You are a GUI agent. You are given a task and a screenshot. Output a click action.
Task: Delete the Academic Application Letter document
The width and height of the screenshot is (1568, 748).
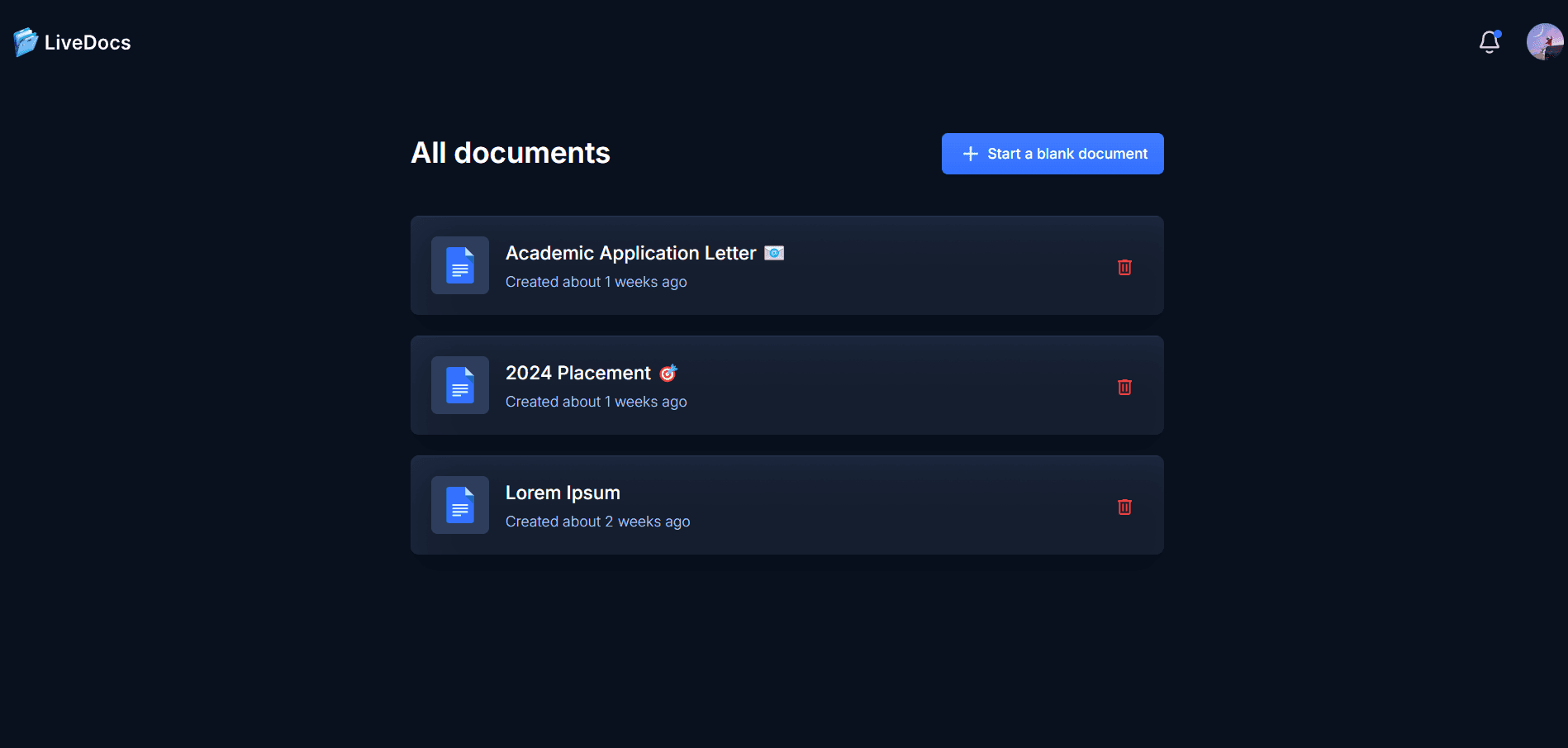coord(1124,267)
